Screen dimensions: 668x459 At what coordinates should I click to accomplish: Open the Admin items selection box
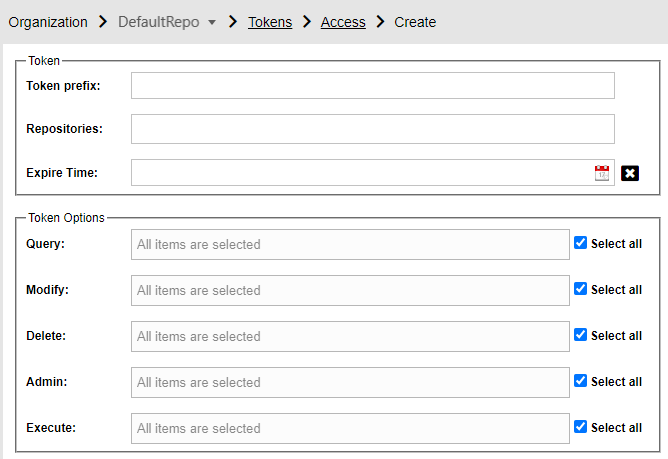click(350, 383)
